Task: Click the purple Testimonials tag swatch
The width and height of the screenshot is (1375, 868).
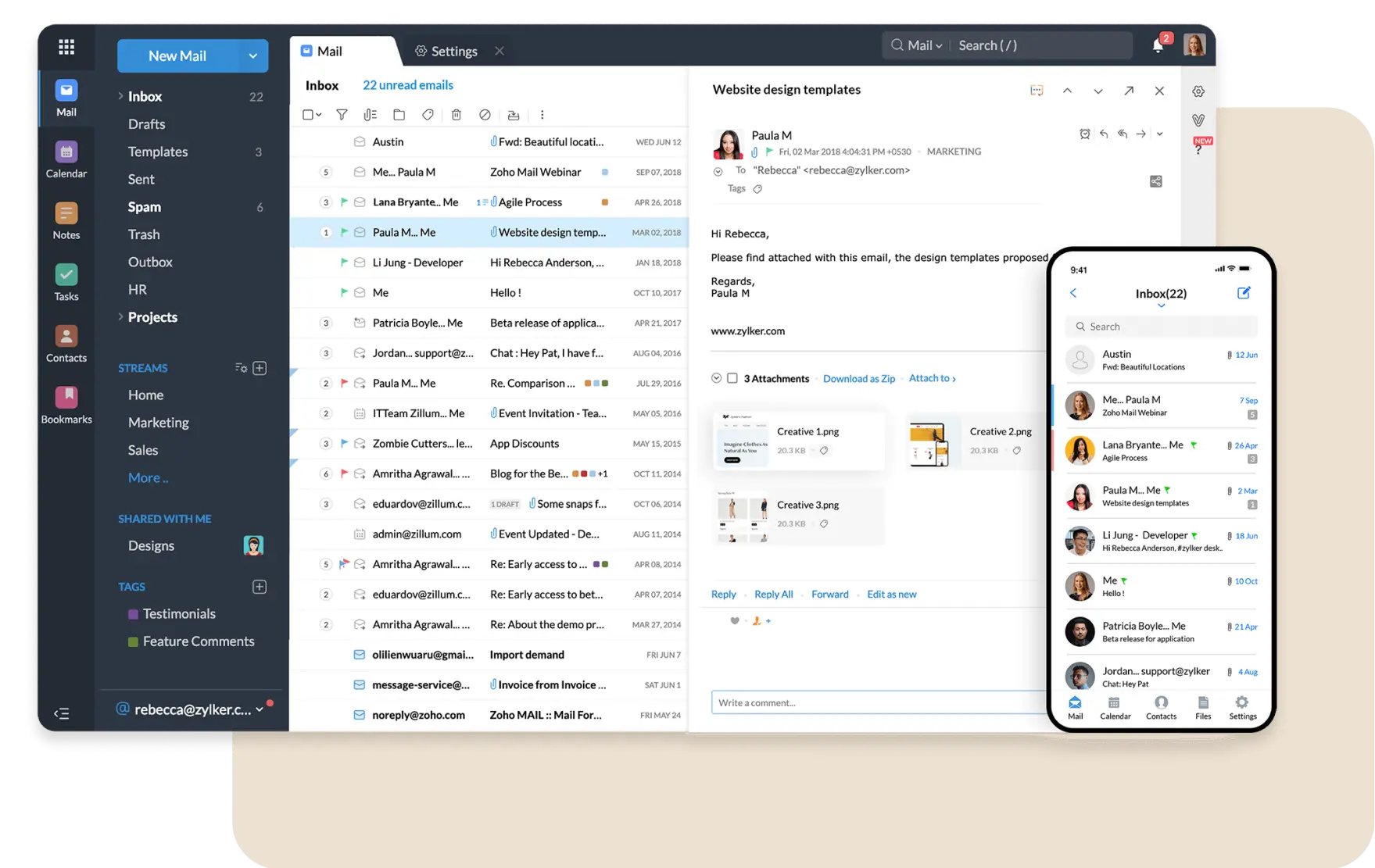Action: point(133,614)
